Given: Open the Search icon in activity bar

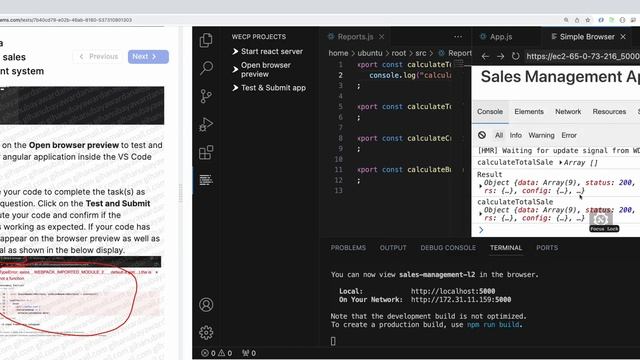Looking at the screenshot, I should (x=206, y=68).
